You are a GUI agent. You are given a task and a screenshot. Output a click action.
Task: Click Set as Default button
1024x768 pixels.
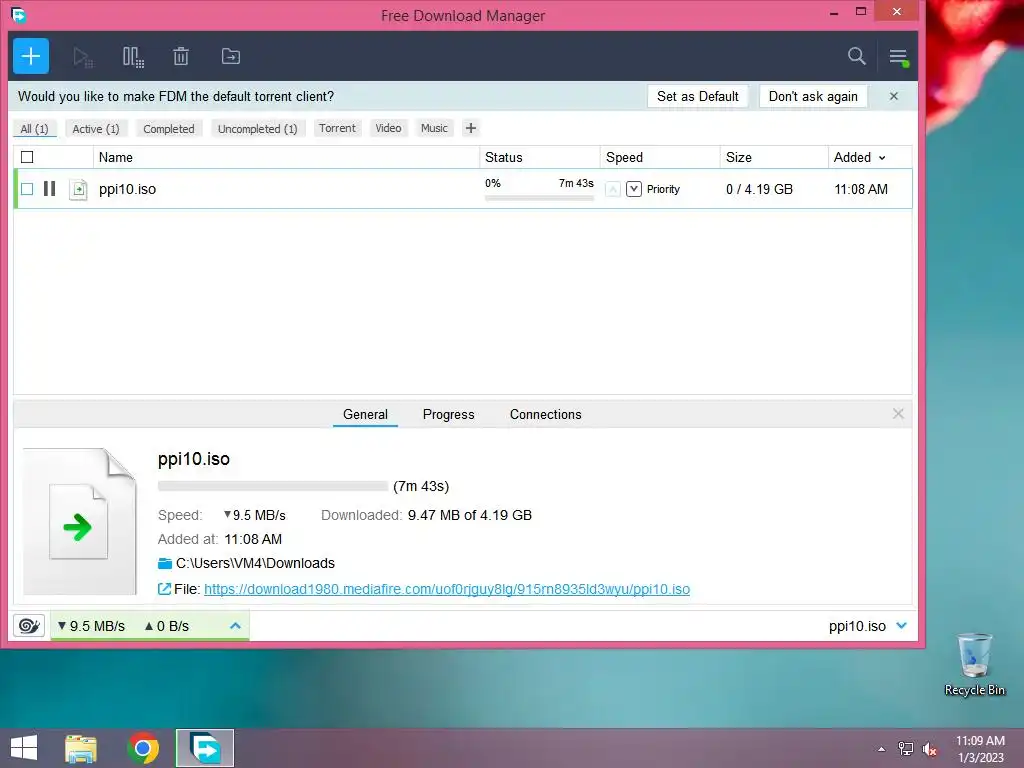pyautogui.click(x=697, y=96)
